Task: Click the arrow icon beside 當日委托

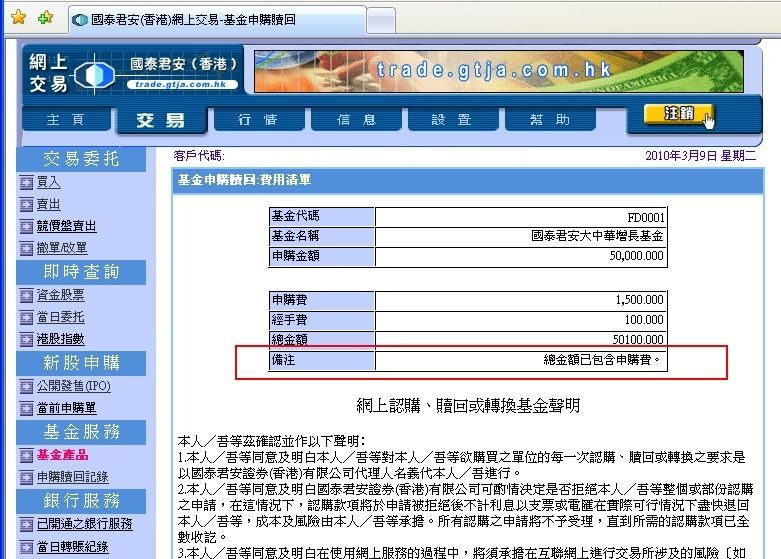Action: click(x=26, y=318)
